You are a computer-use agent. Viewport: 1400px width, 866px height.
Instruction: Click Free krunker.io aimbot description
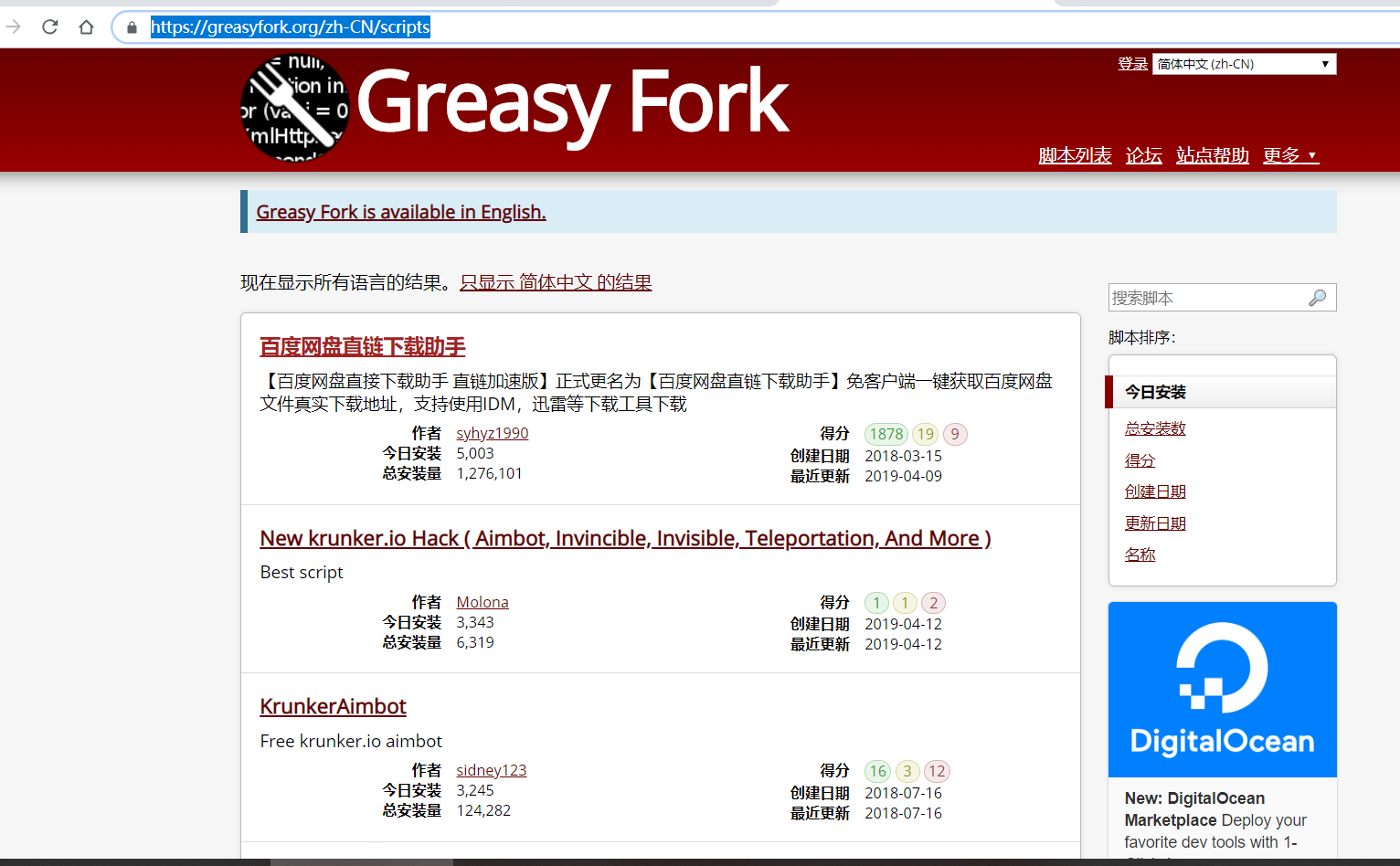[x=351, y=741]
